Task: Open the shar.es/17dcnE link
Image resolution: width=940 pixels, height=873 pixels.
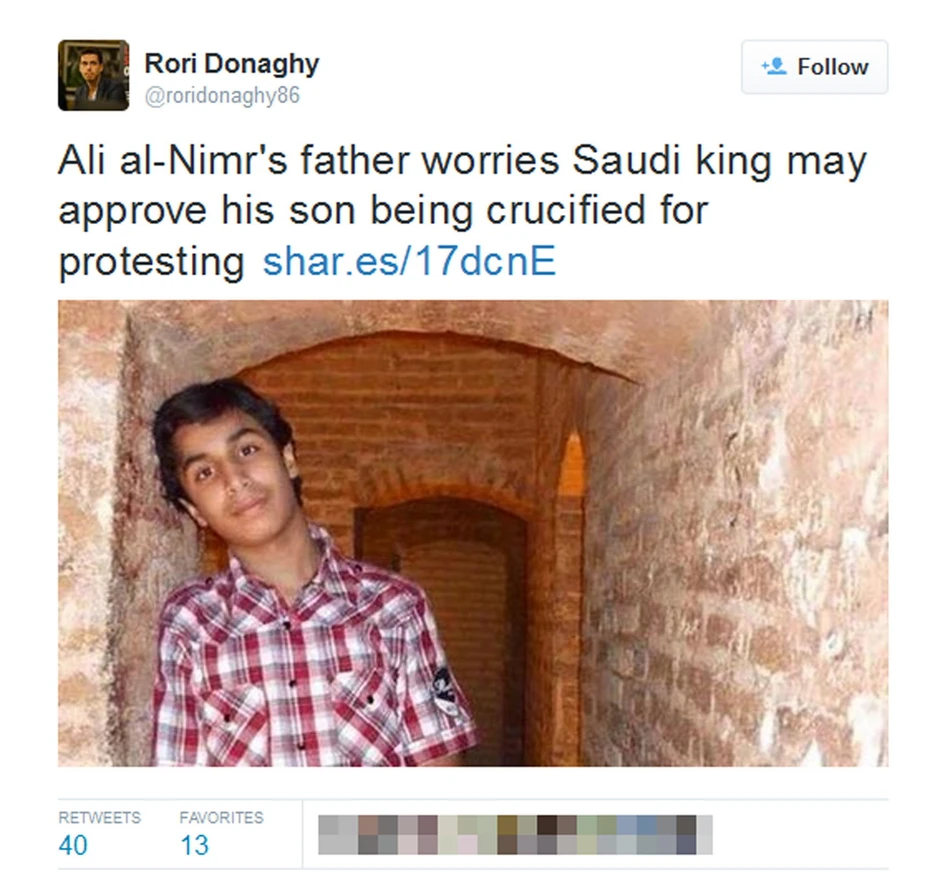Action: (x=409, y=261)
